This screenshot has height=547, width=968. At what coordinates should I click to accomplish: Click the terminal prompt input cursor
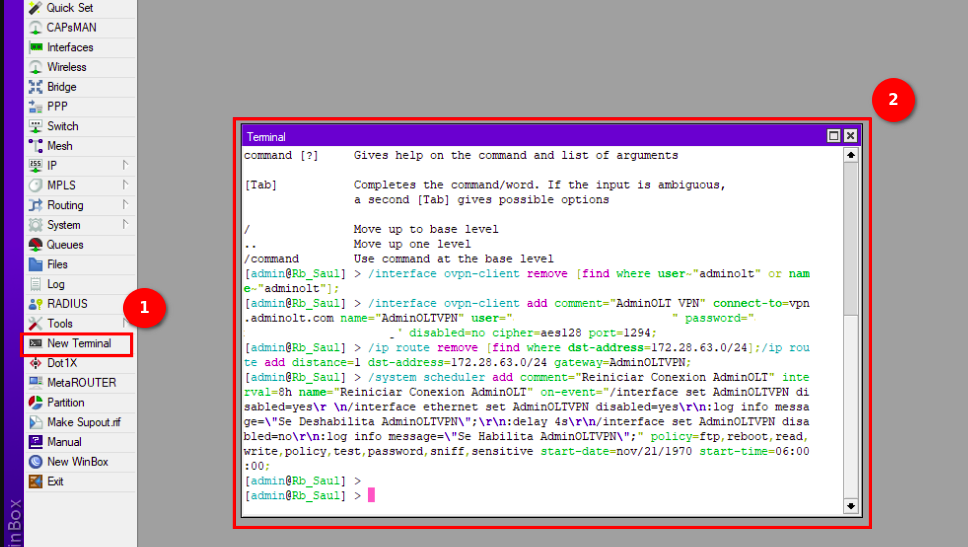(371, 495)
